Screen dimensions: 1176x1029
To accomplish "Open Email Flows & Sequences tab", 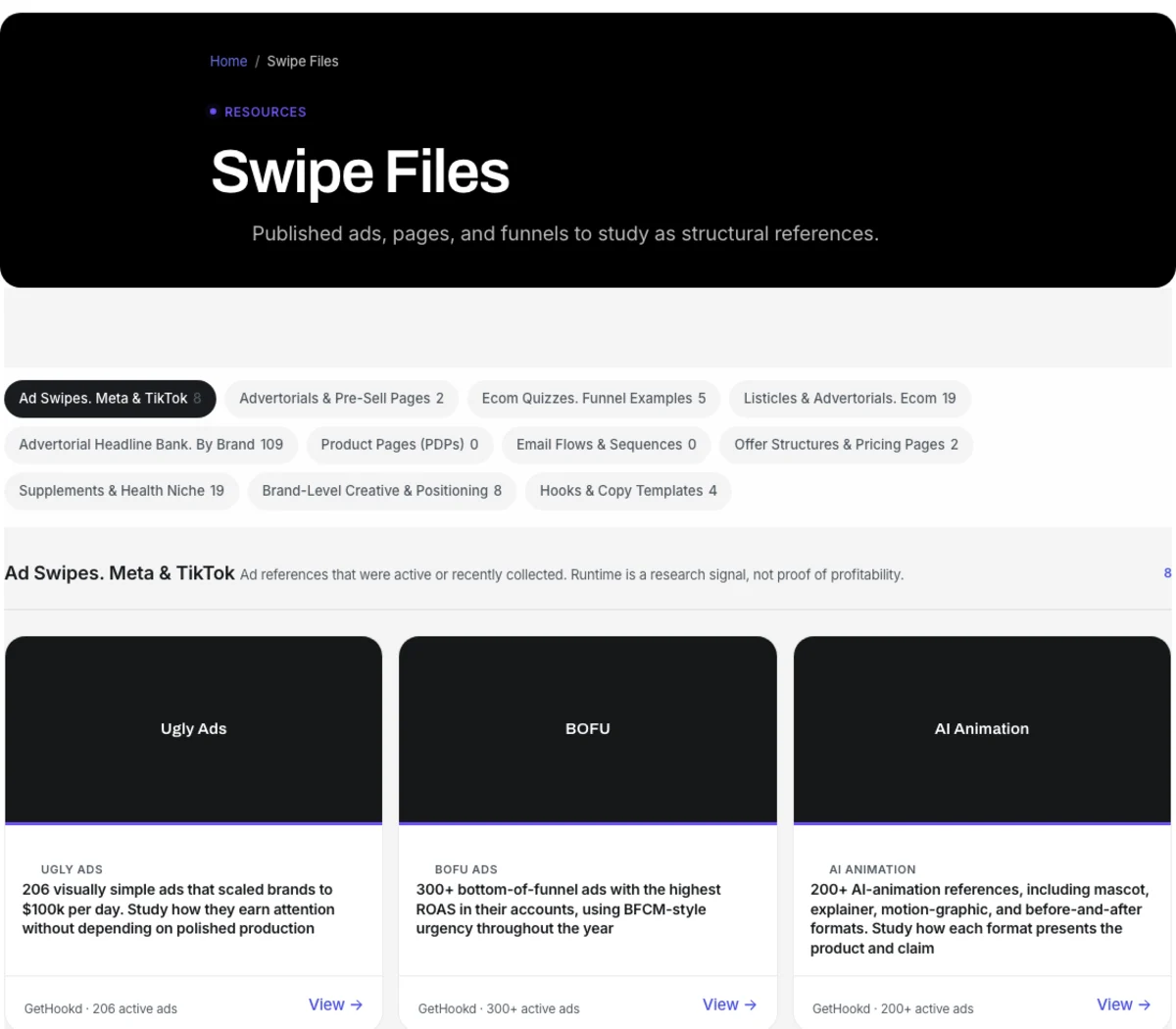I will click(607, 444).
